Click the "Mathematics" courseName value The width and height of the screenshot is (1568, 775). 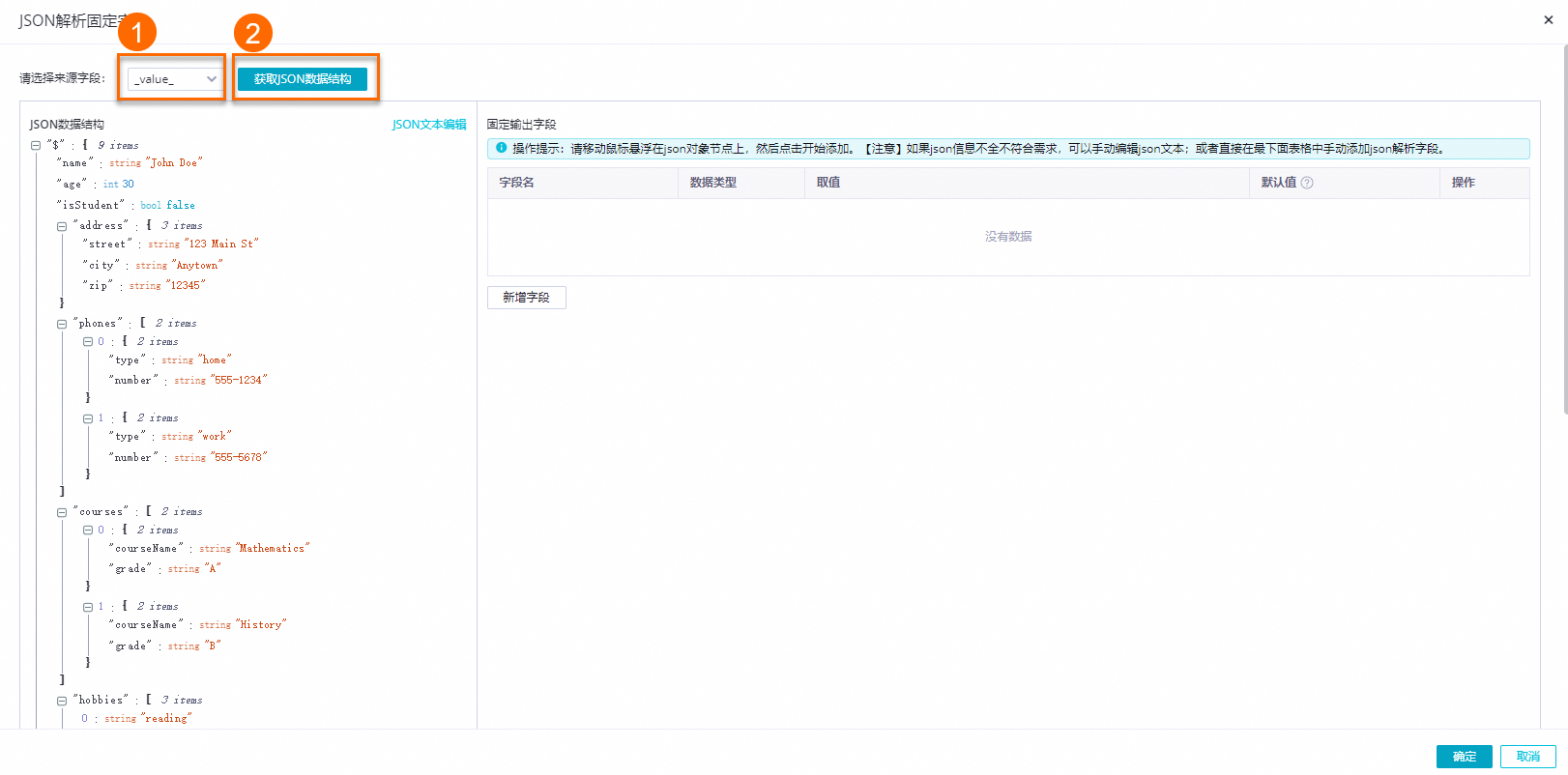(x=273, y=549)
